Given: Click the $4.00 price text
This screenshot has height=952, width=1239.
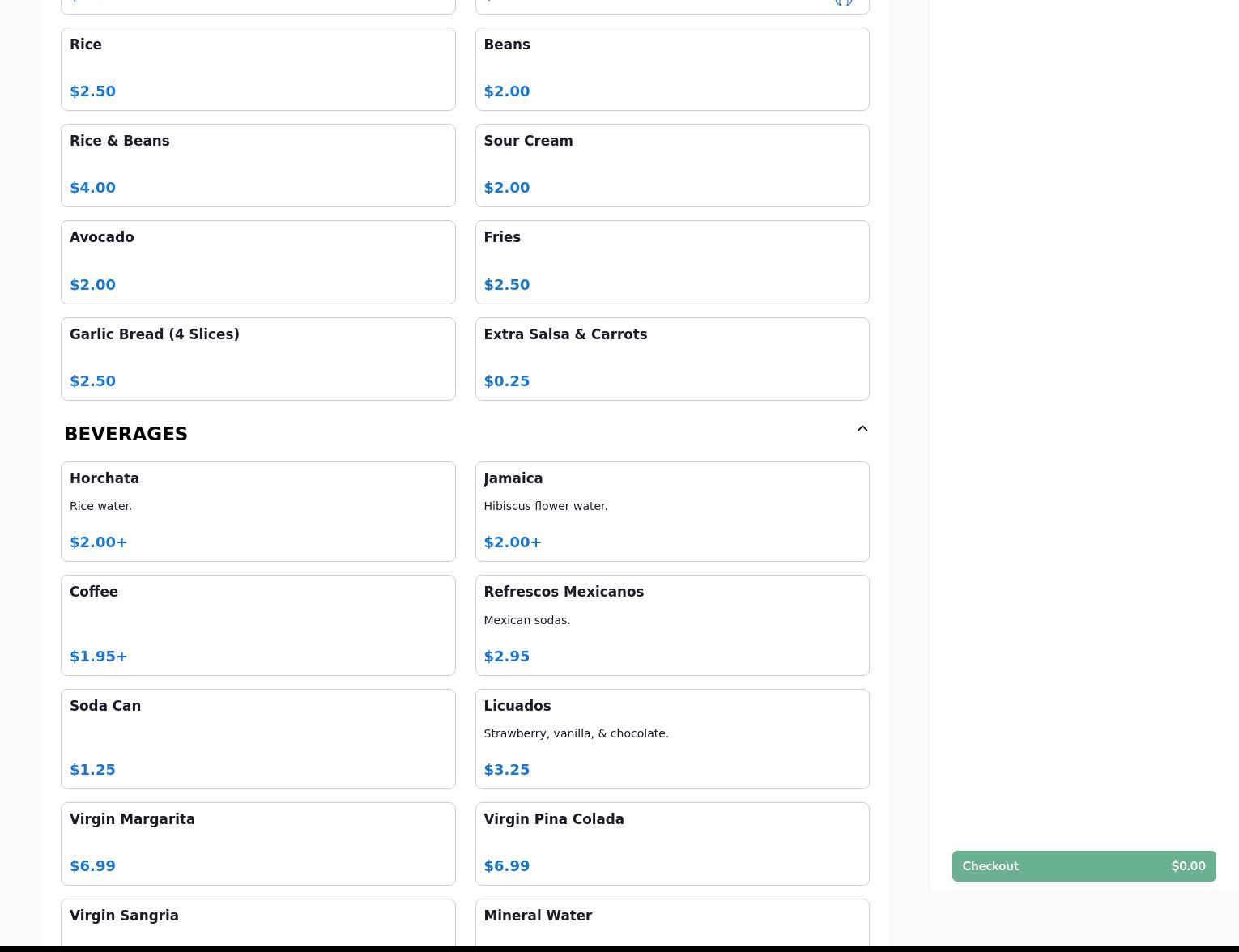Looking at the screenshot, I should tap(92, 188).
